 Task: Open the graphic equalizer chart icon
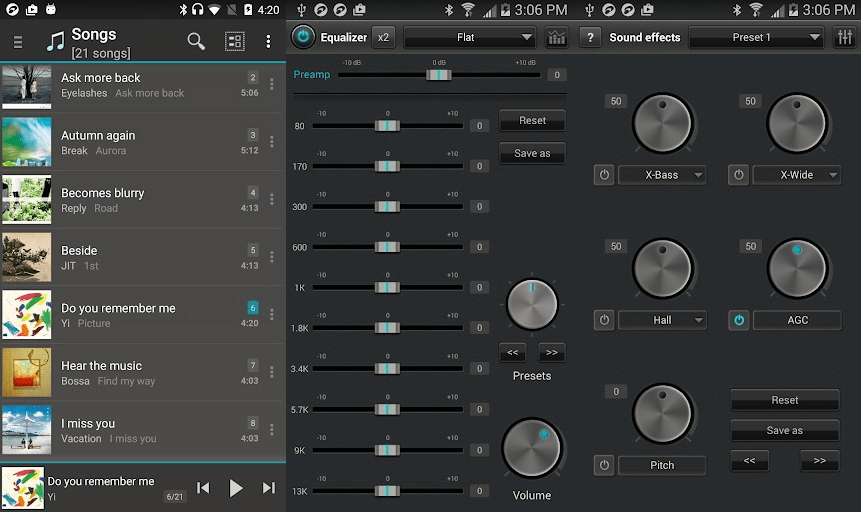[x=557, y=38]
